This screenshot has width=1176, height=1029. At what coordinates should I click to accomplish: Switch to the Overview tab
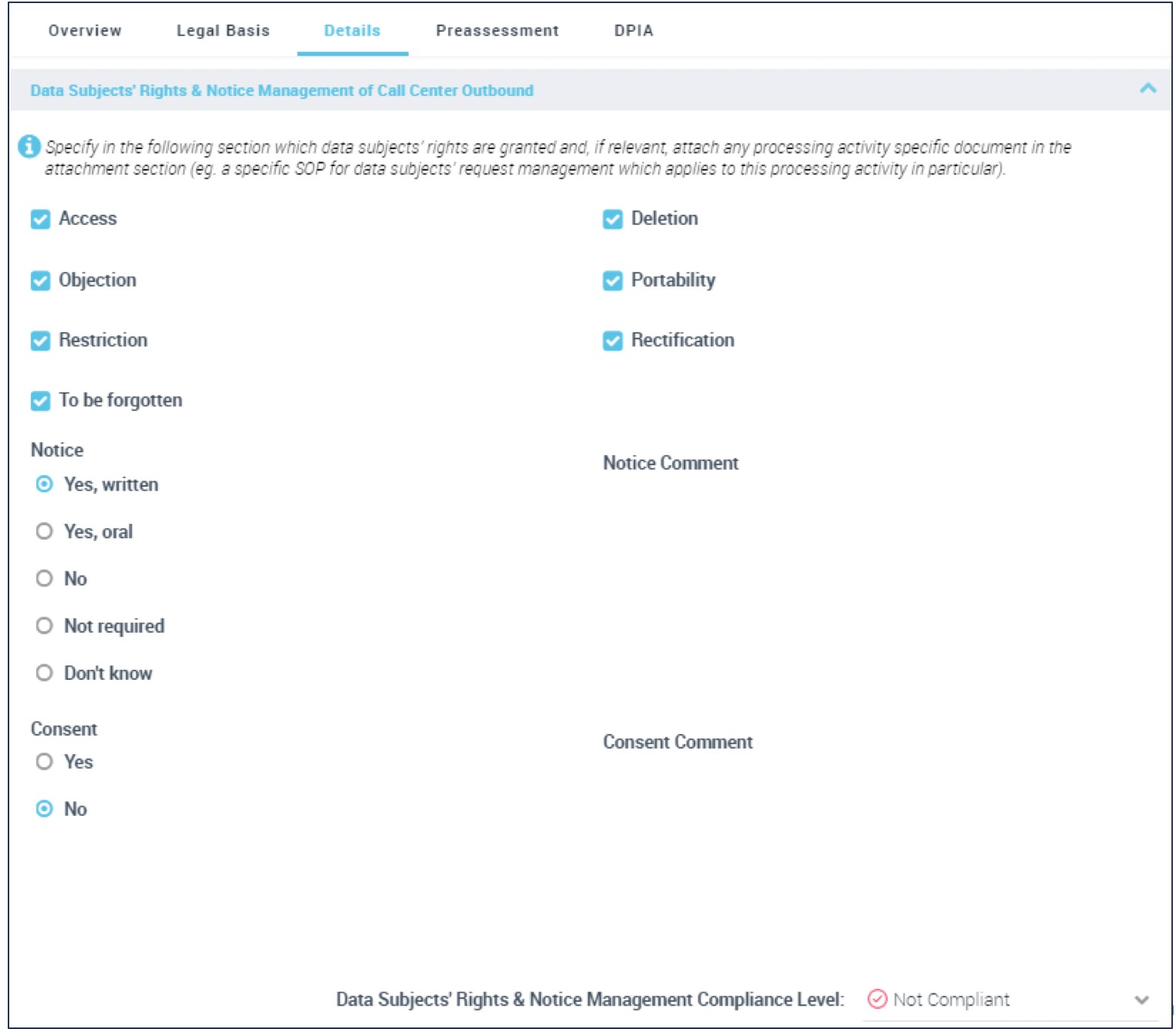[x=85, y=31]
